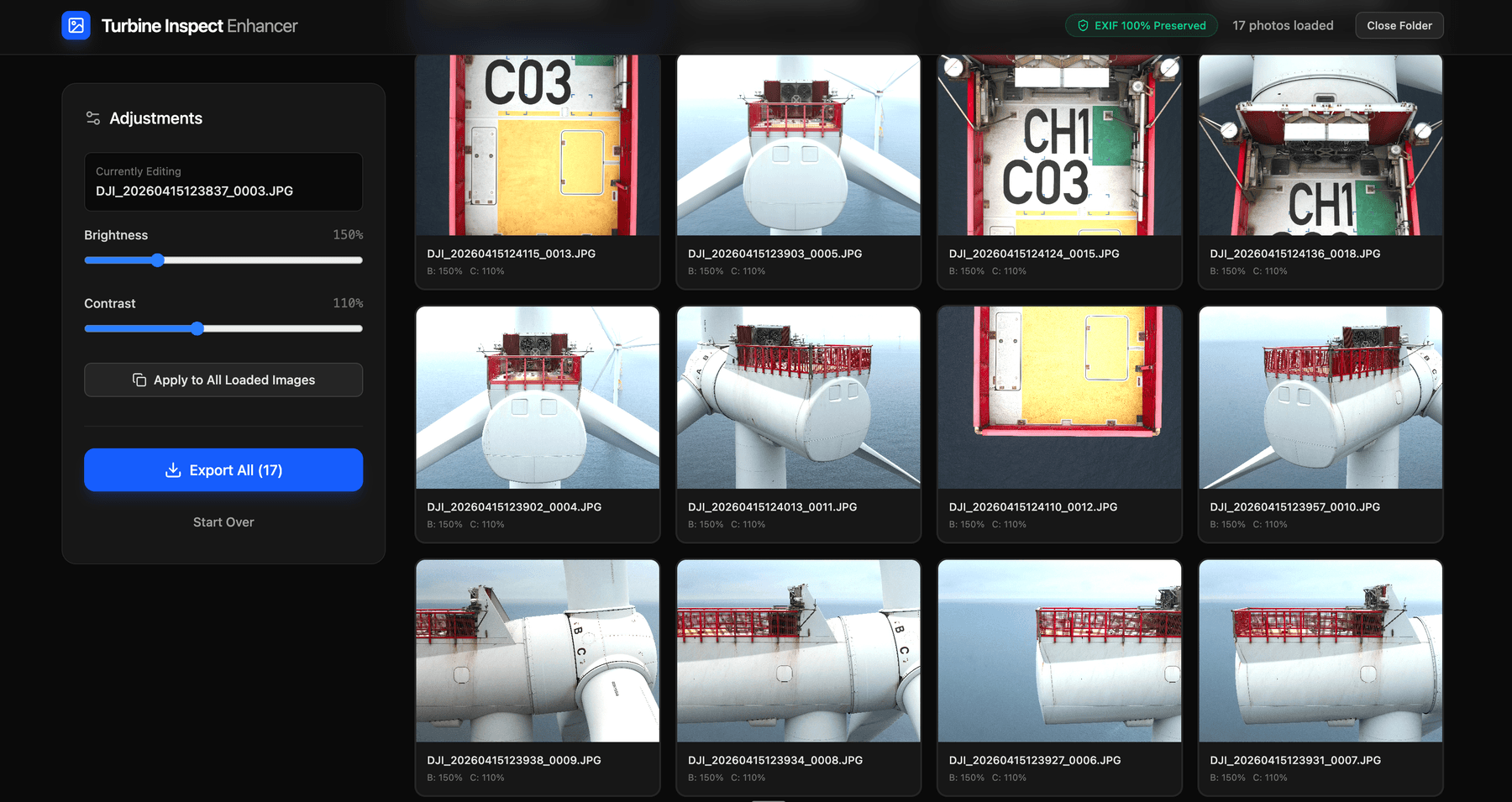Click the Brightness 150% value
This screenshot has width=1512, height=802.
(348, 235)
